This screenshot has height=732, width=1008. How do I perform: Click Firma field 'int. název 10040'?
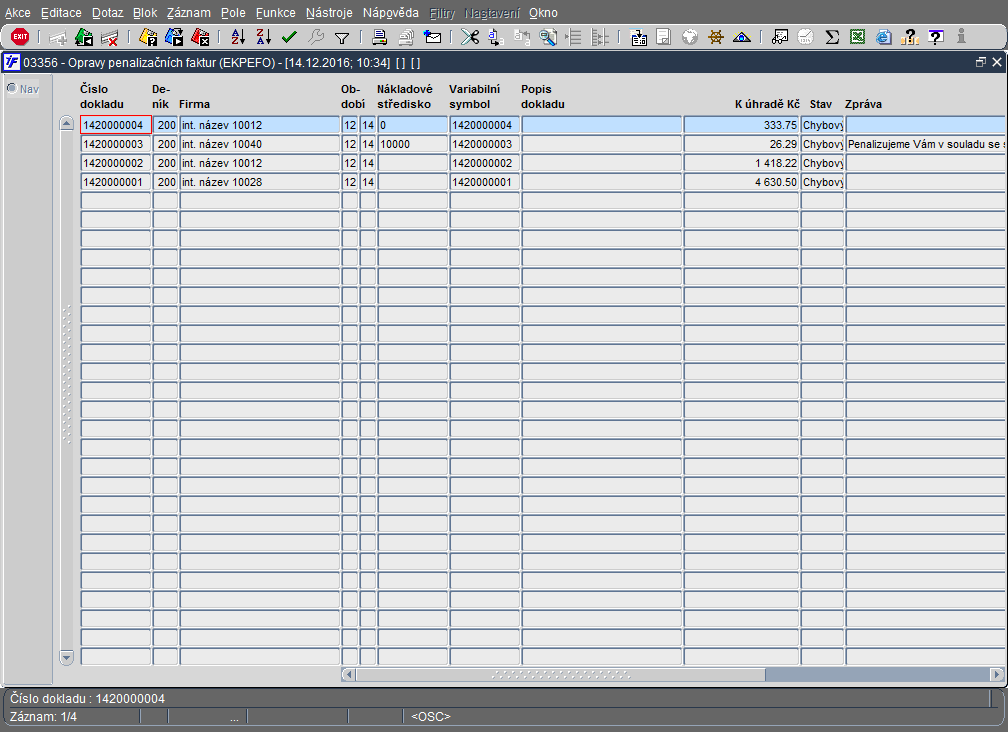(x=259, y=144)
